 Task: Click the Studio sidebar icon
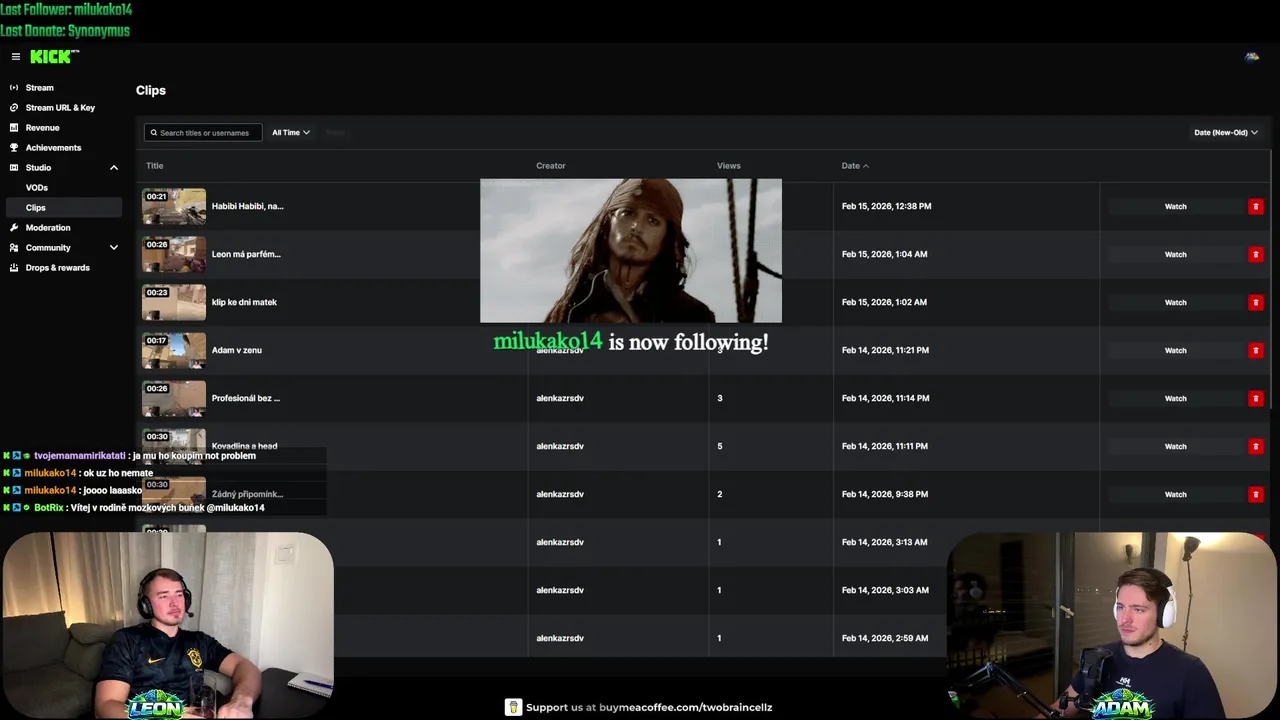[x=14, y=168]
